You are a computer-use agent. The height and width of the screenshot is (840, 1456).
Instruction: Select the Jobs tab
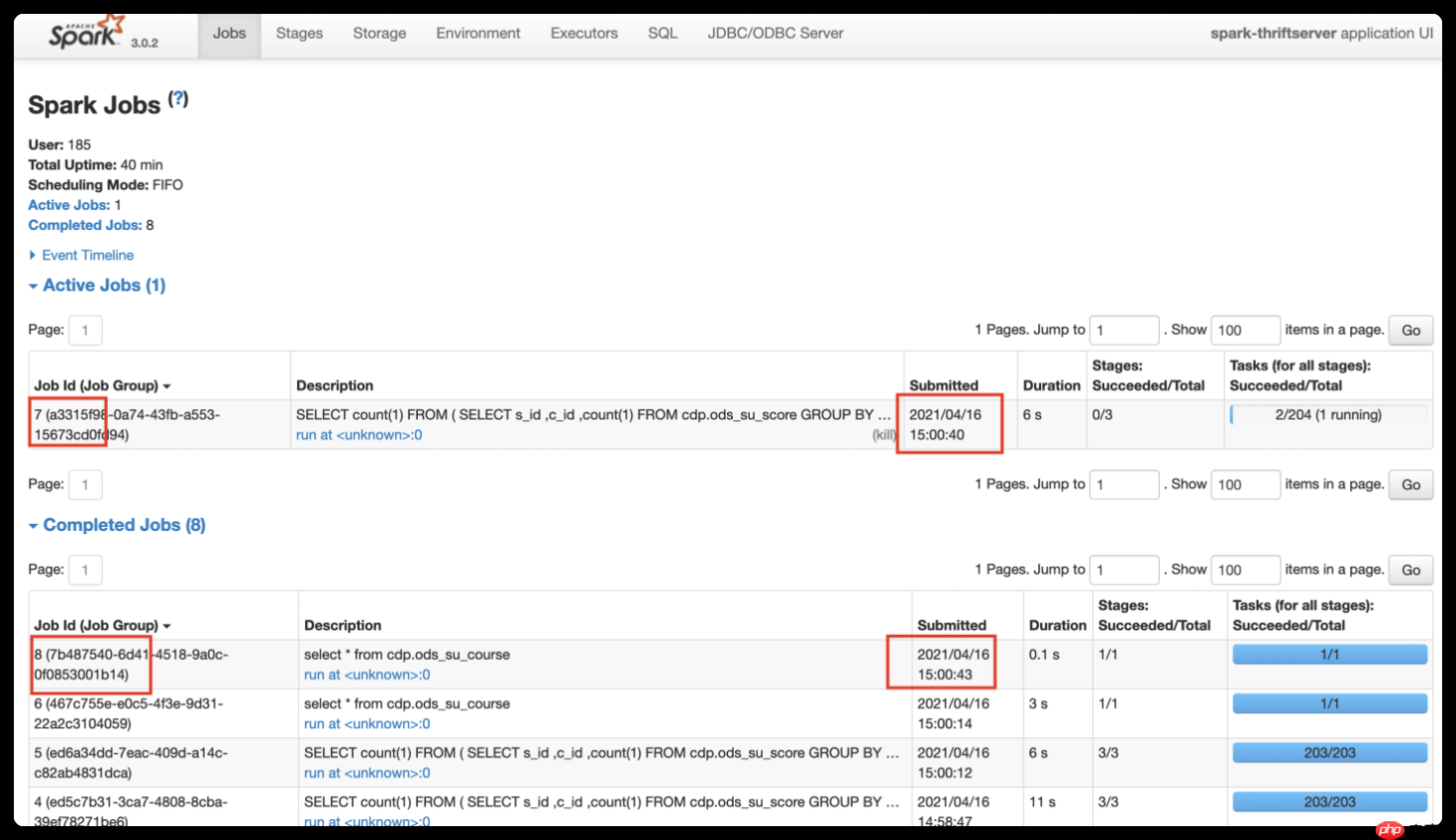pyautogui.click(x=229, y=33)
